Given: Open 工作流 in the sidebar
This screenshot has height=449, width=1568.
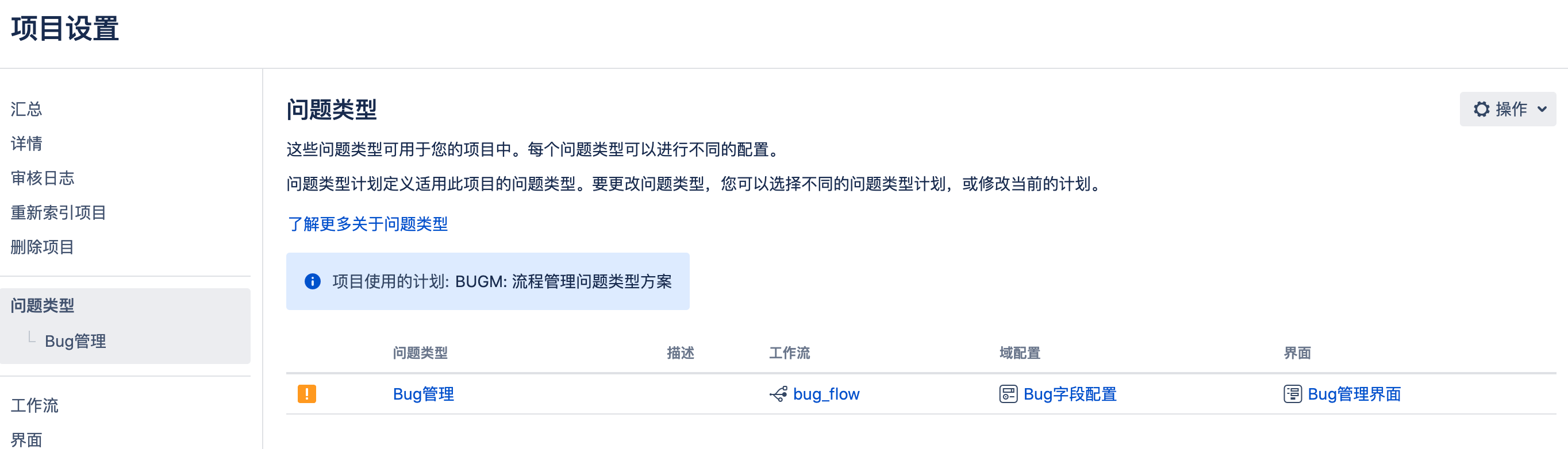Looking at the screenshot, I should (34, 406).
